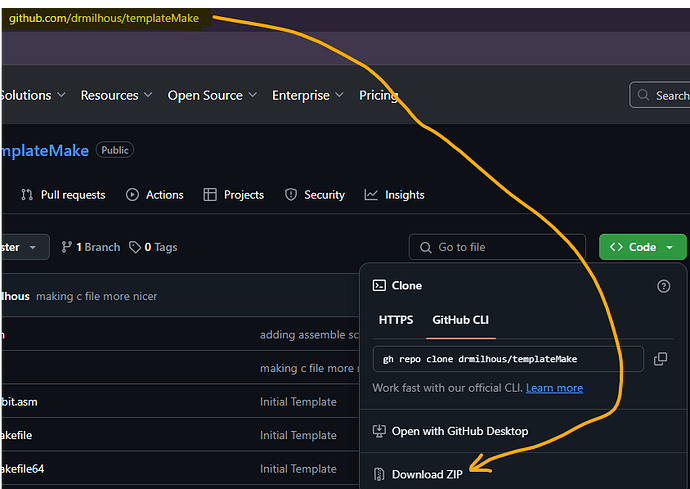Expand the Open Source menu
This screenshot has height=489, width=690.
(212, 95)
